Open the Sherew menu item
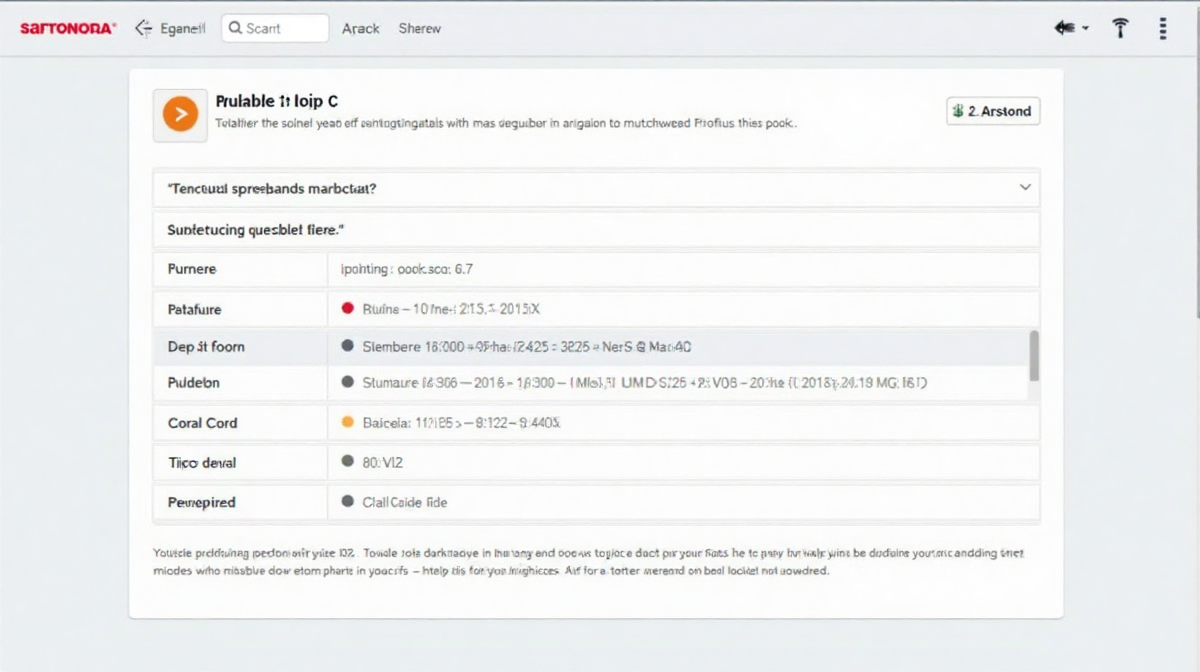The image size is (1200, 672). [x=419, y=28]
